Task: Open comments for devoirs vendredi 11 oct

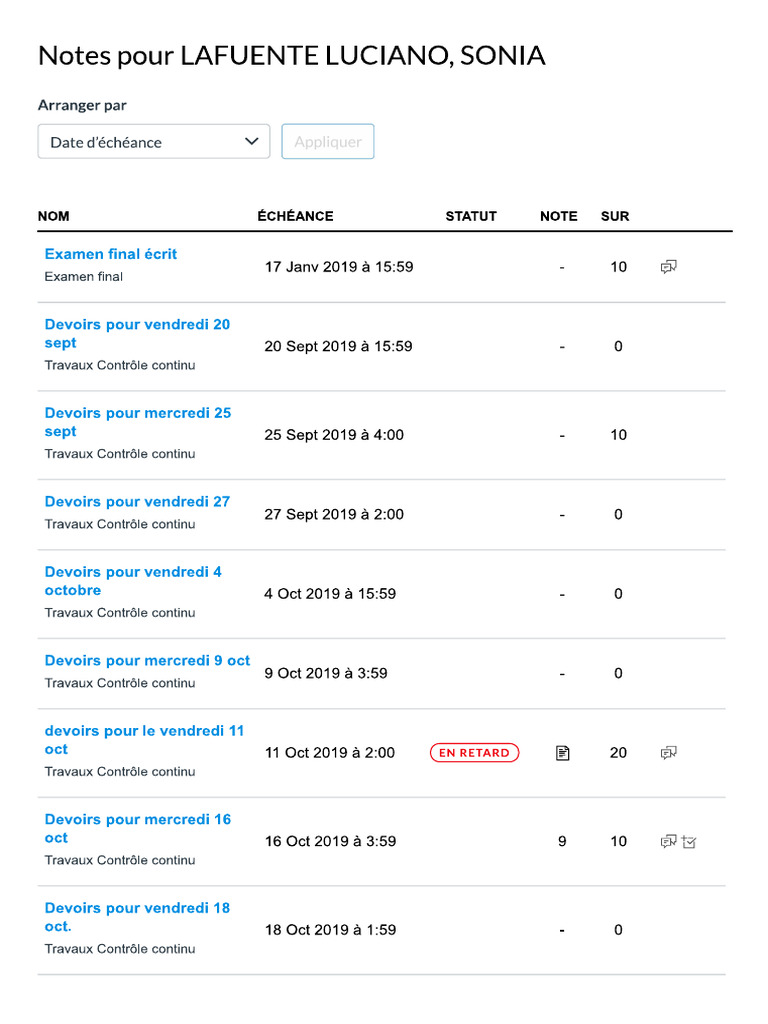Action: tap(669, 753)
